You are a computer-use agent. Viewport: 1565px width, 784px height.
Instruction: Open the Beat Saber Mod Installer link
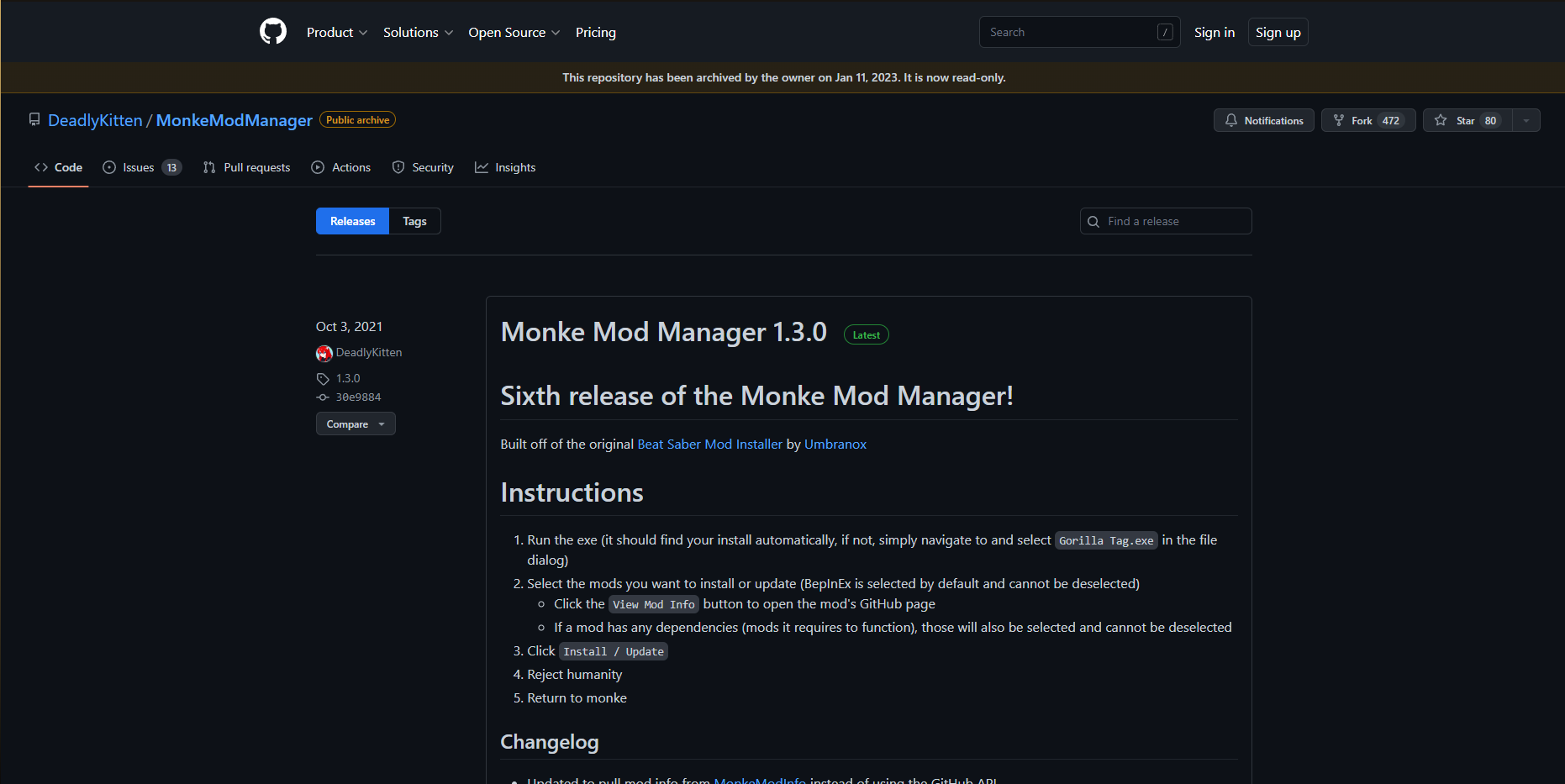(709, 444)
